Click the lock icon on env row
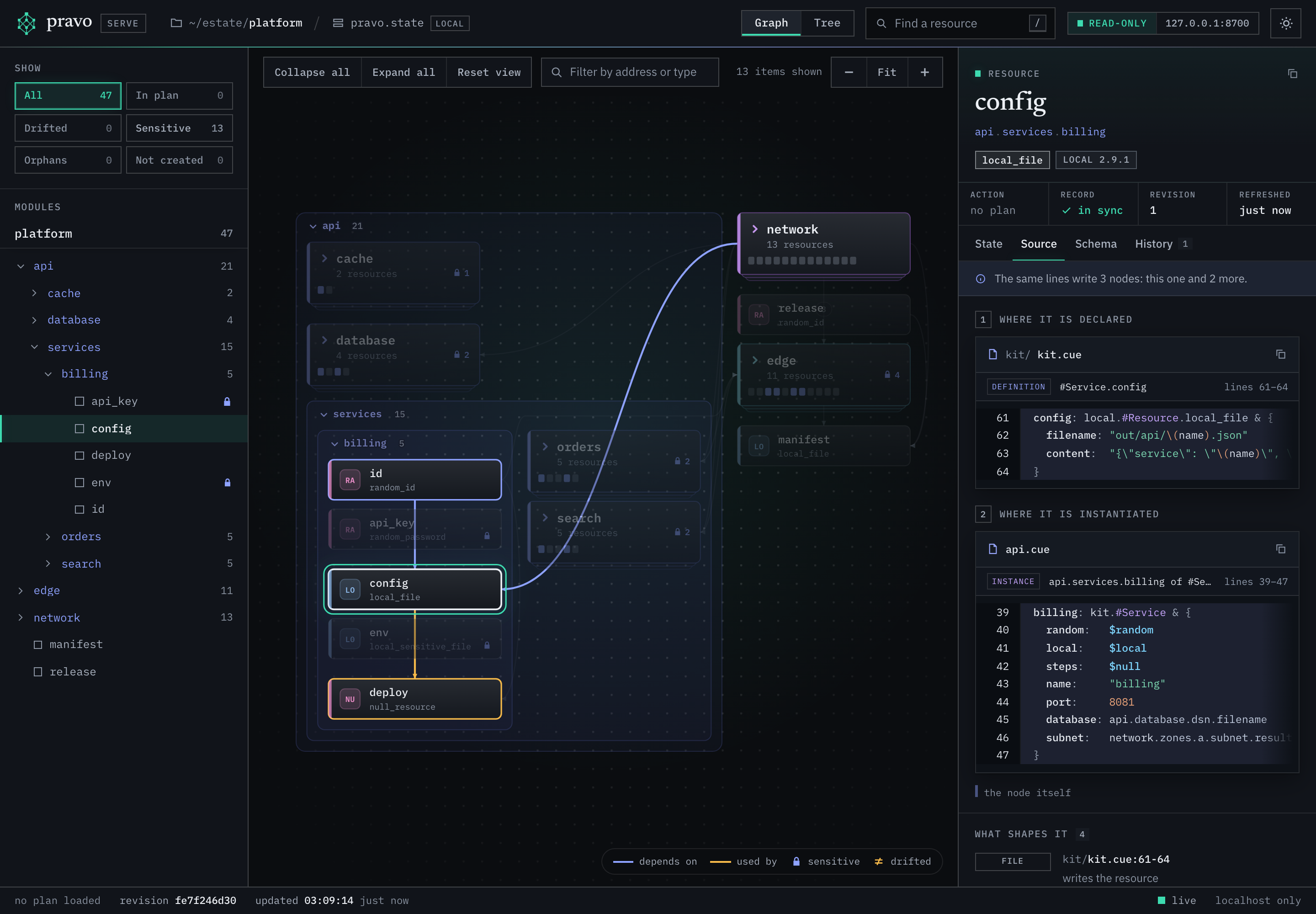 227,483
